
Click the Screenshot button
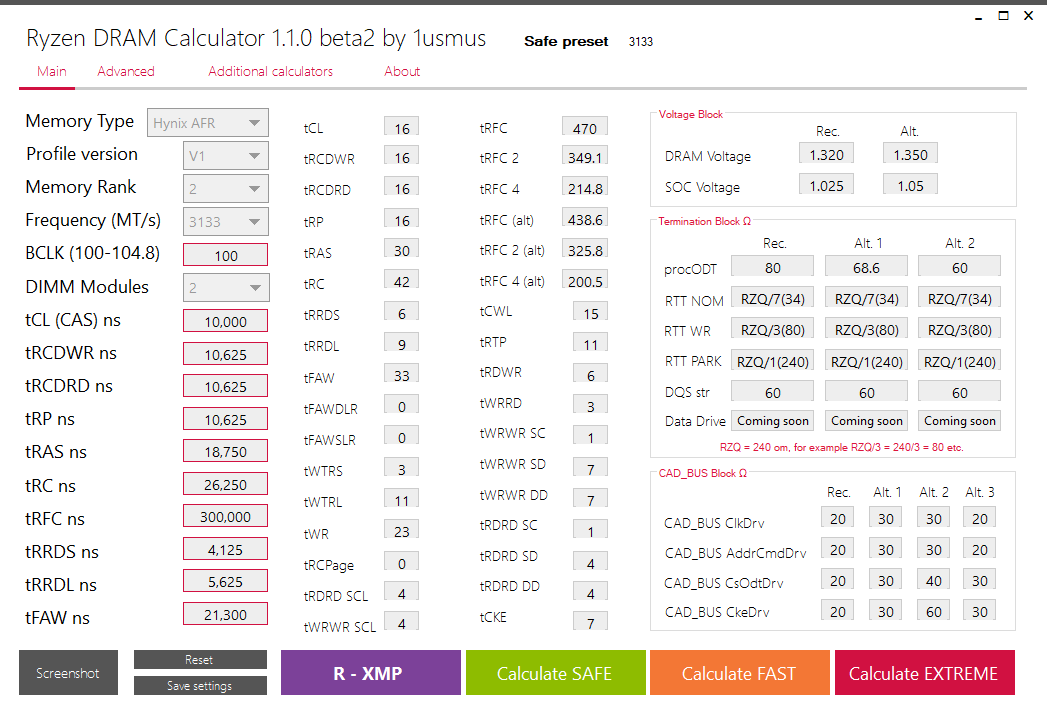pos(68,673)
